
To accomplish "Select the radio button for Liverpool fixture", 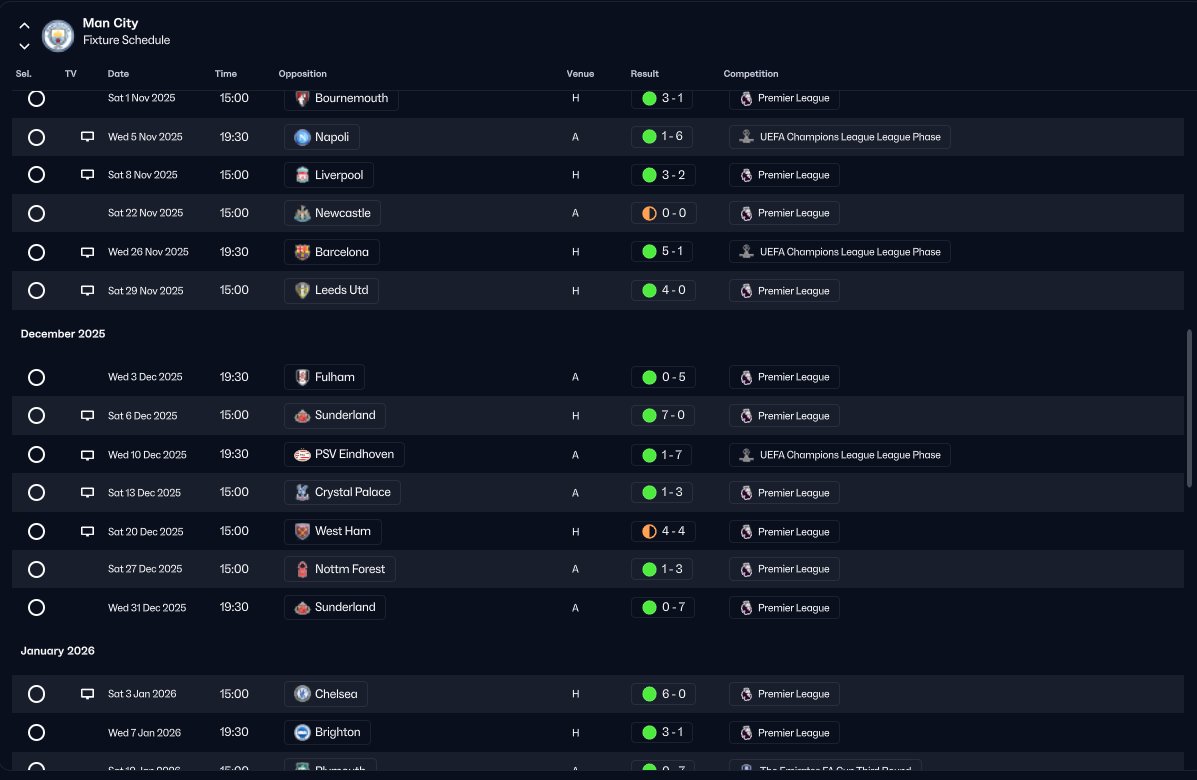I will (36, 175).
